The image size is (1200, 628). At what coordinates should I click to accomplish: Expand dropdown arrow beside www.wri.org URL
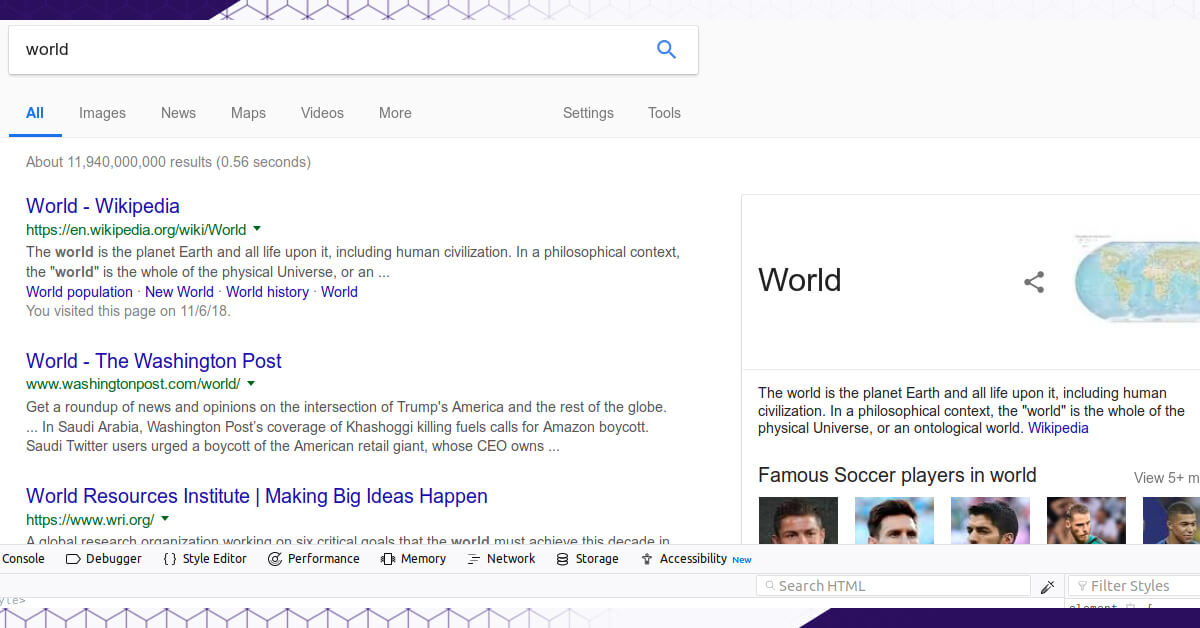point(165,519)
